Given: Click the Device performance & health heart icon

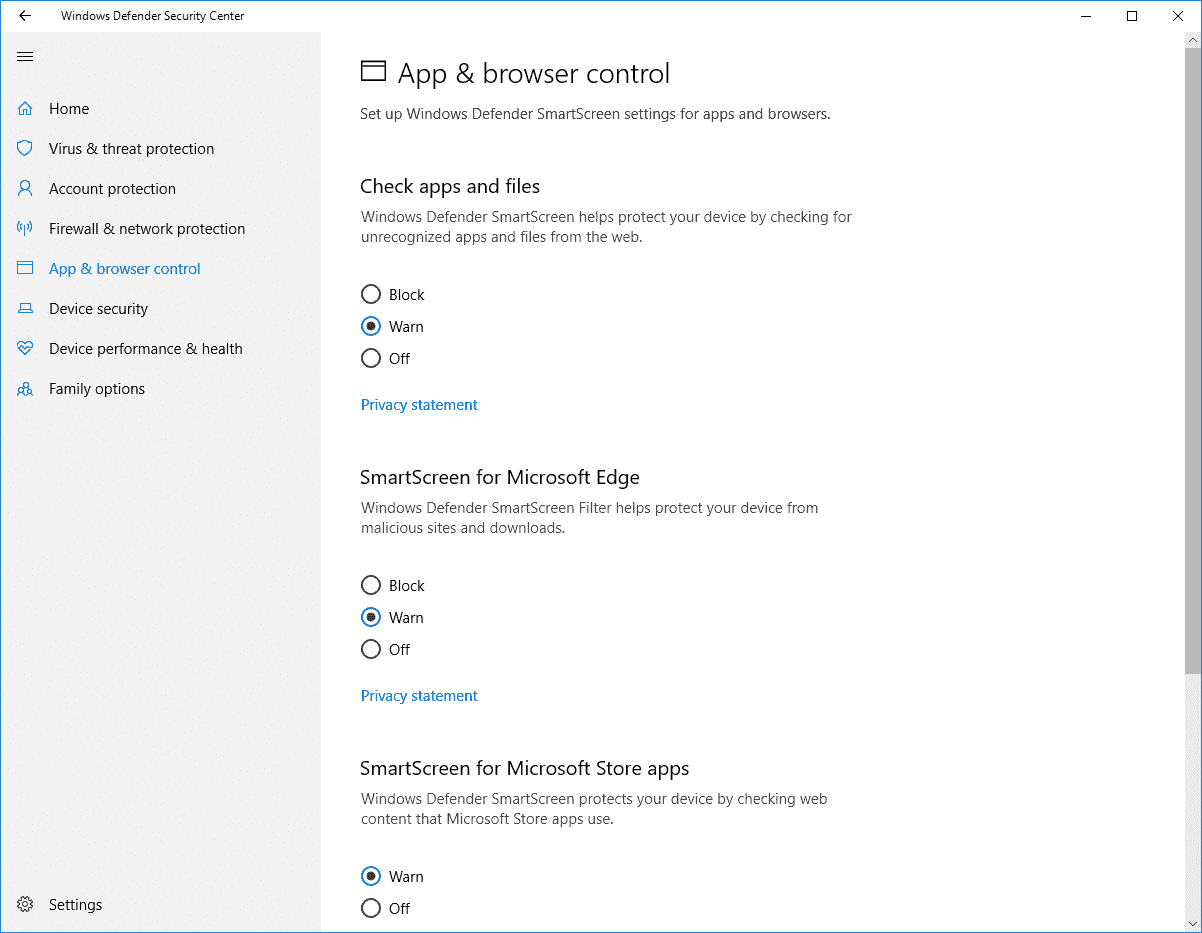Looking at the screenshot, I should click(25, 348).
